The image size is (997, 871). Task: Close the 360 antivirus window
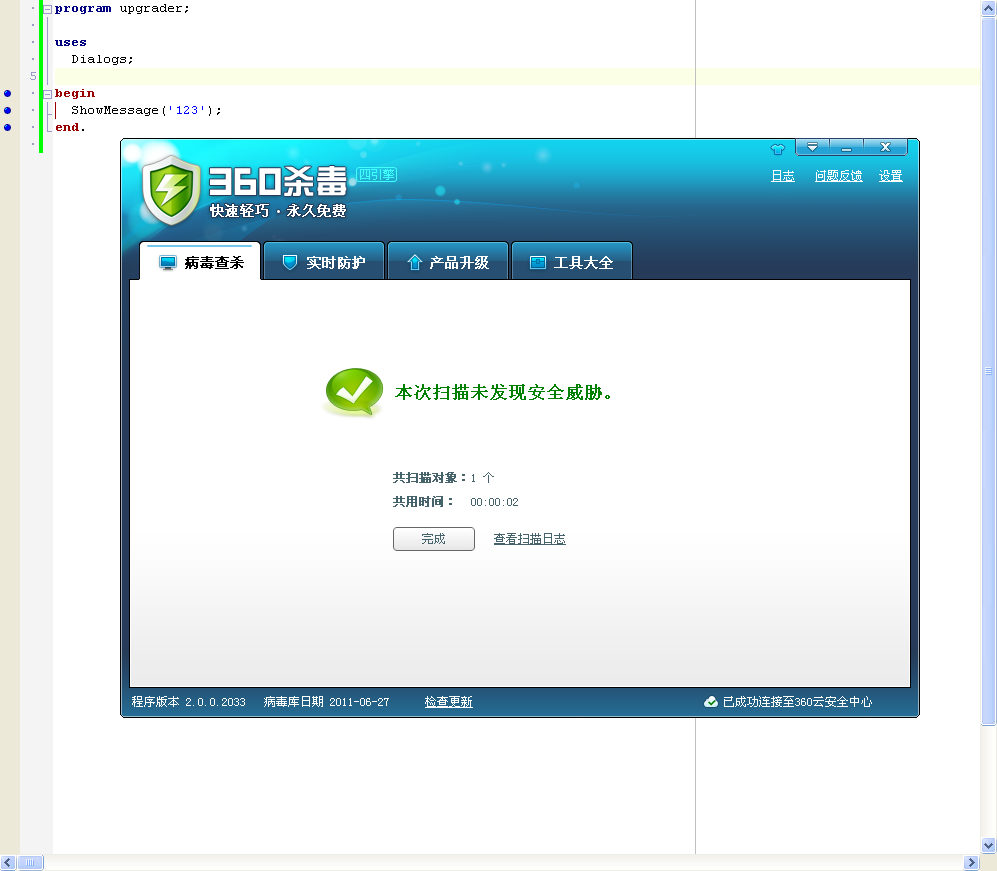point(885,147)
